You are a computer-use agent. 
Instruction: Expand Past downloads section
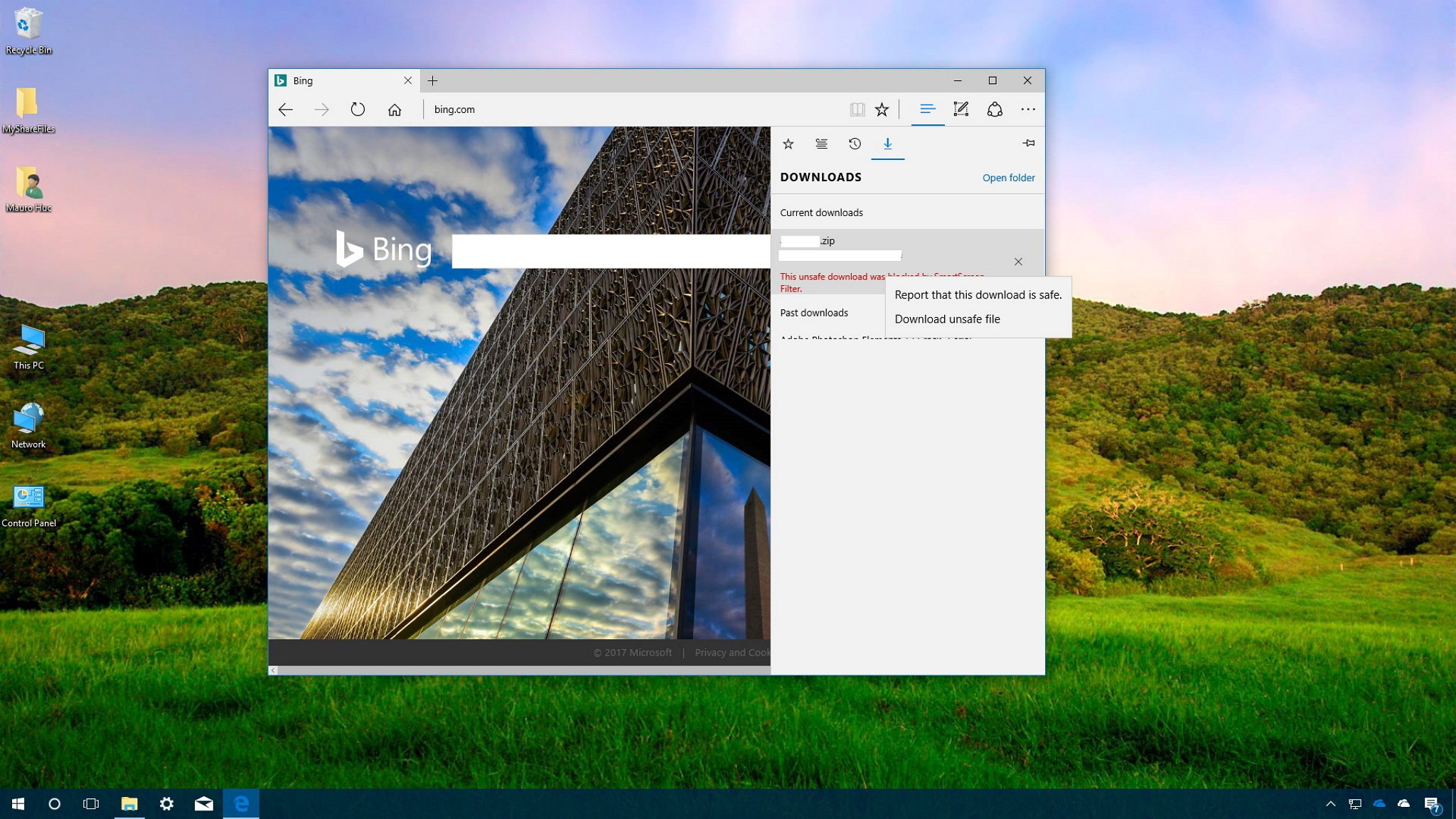pyautogui.click(x=814, y=313)
